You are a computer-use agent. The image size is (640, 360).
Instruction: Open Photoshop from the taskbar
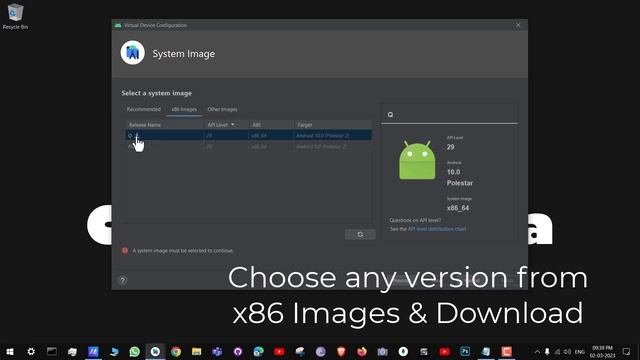(x=465, y=351)
